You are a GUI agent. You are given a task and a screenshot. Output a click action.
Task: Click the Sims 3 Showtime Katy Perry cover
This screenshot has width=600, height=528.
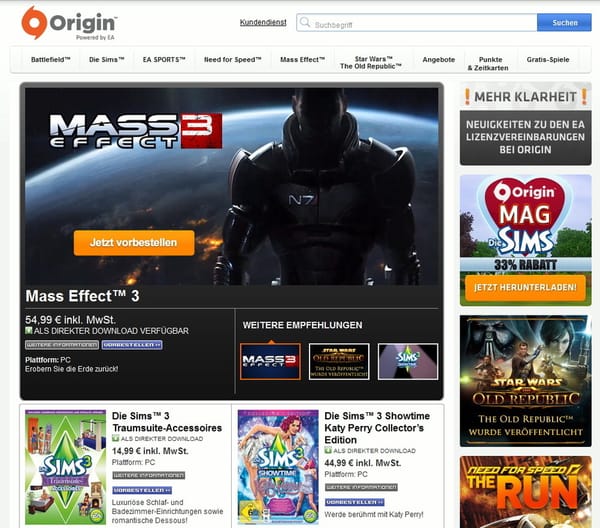point(278,467)
